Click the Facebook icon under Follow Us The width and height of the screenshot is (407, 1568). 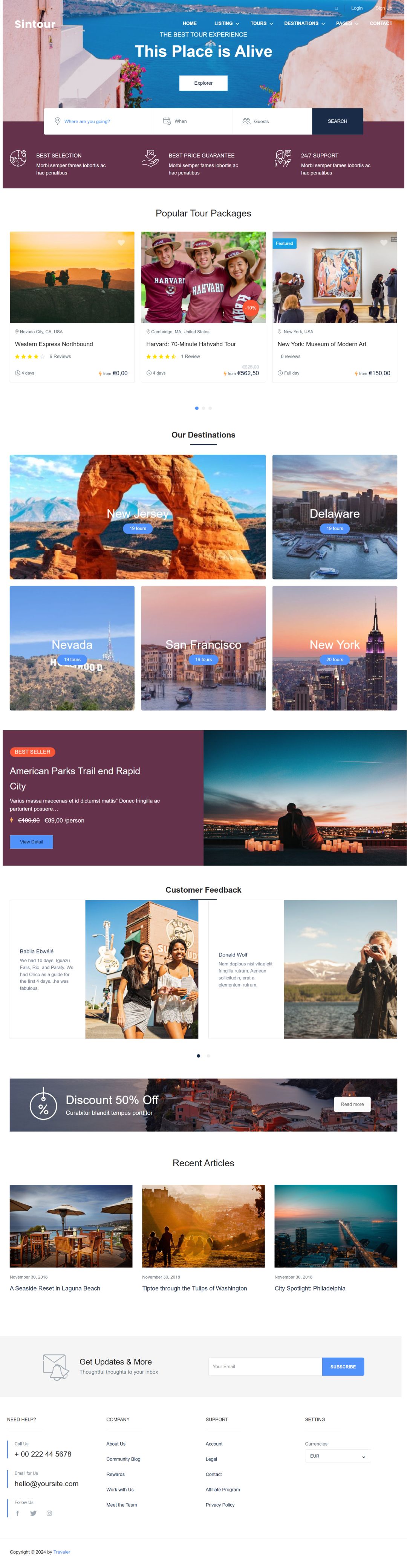point(18,1513)
